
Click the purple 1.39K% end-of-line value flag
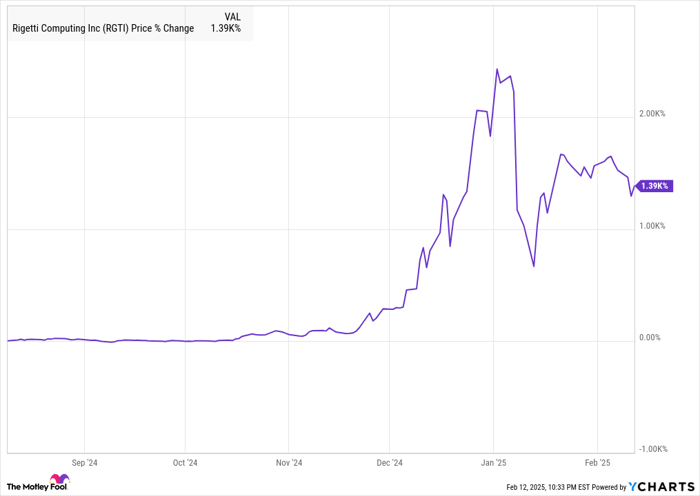click(656, 186)
